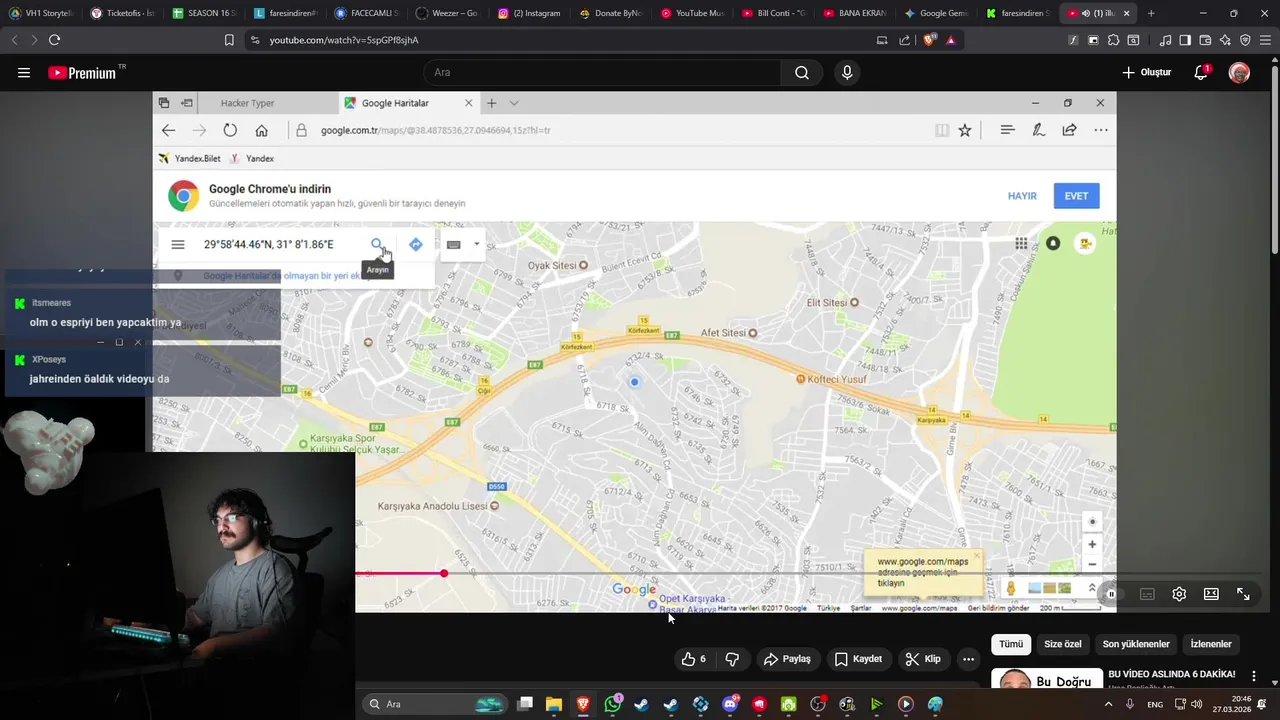Image resolution: width=1280 pixels, height=720 pixels.
Task: Open Brave Wallet icon
Action: (x=1205, y=40)
